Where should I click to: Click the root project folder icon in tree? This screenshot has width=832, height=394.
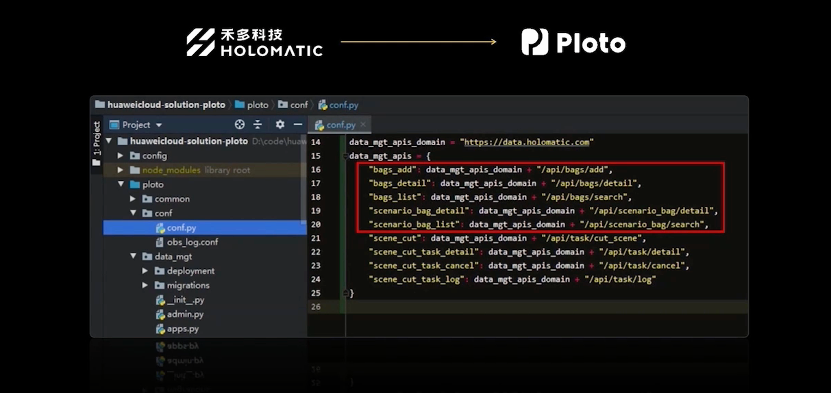(x=123, y=141)
